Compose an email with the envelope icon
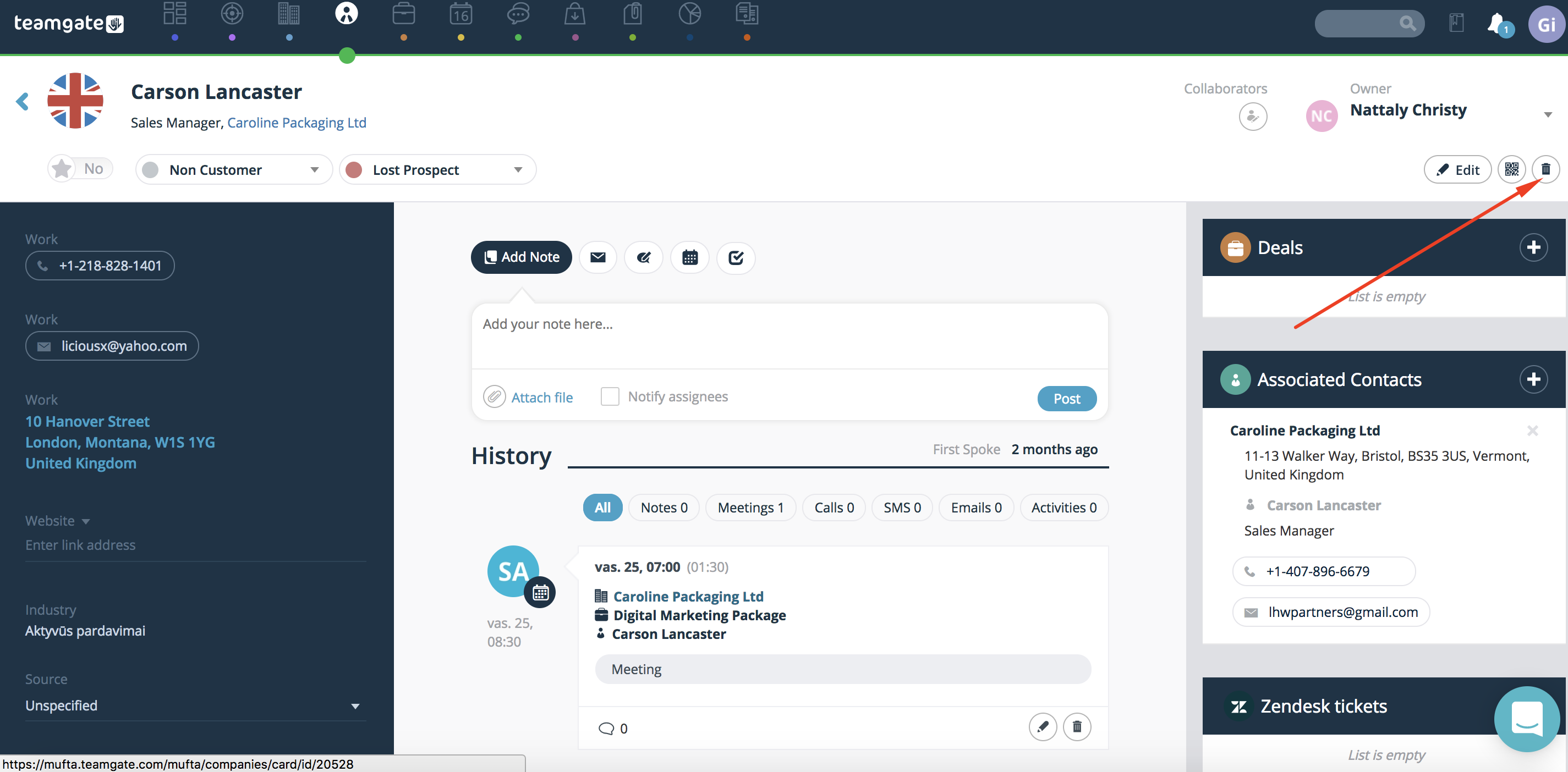 point(597,257)
